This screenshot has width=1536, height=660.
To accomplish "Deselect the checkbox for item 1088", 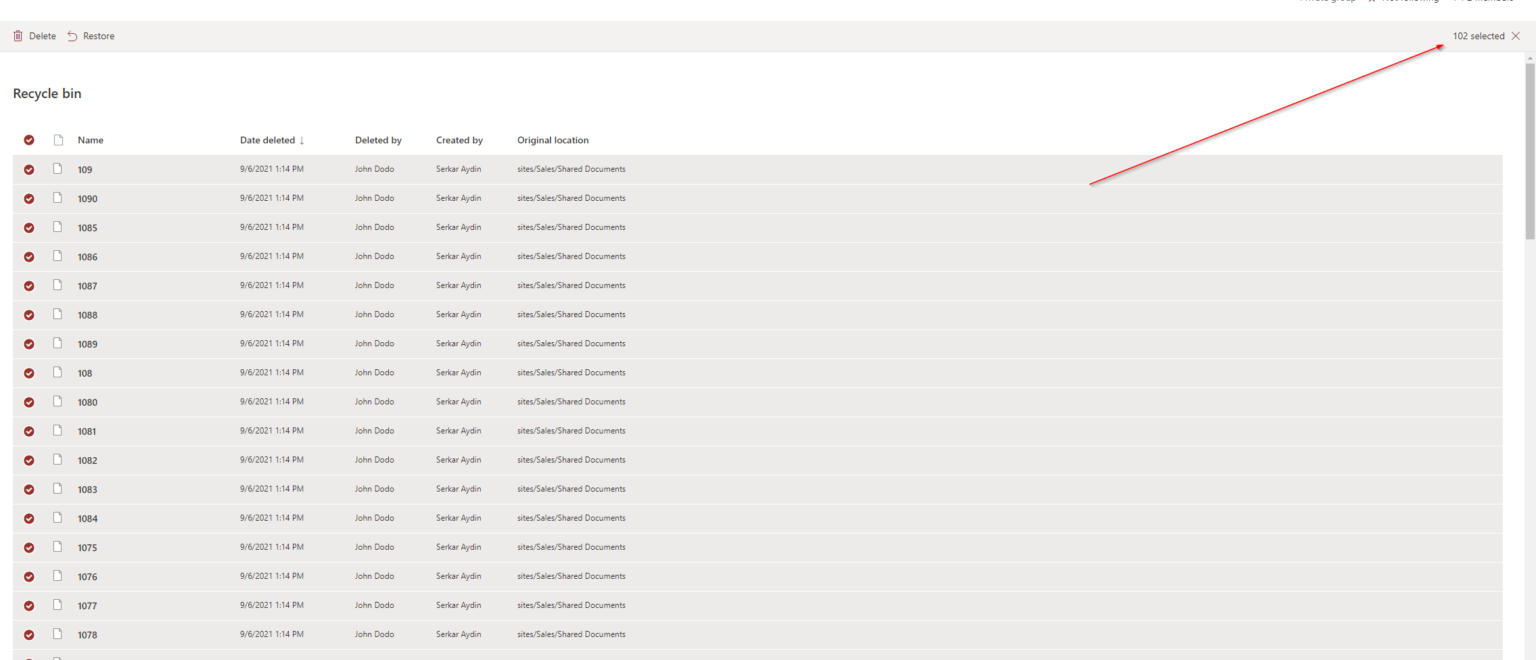I will [x=29, y=315].
